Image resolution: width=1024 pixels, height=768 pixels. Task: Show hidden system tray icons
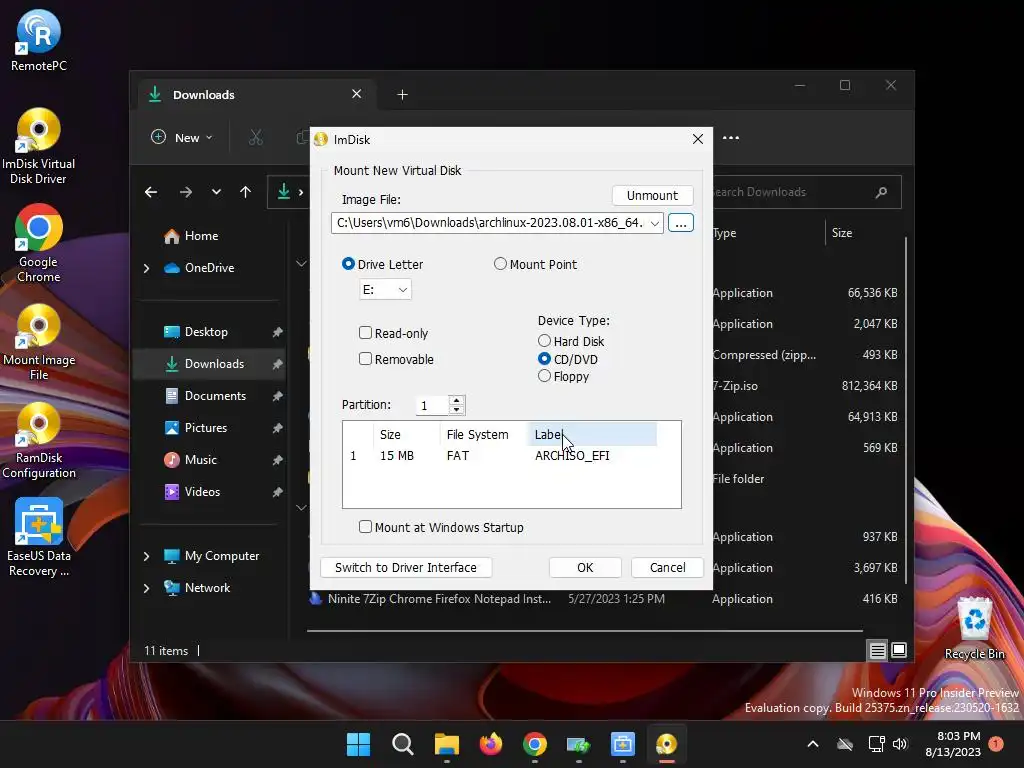[812, 744]
